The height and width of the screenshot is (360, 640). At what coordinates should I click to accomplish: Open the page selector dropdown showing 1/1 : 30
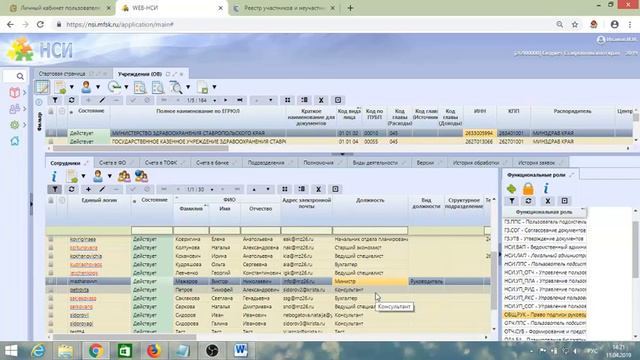click(212, 190)
